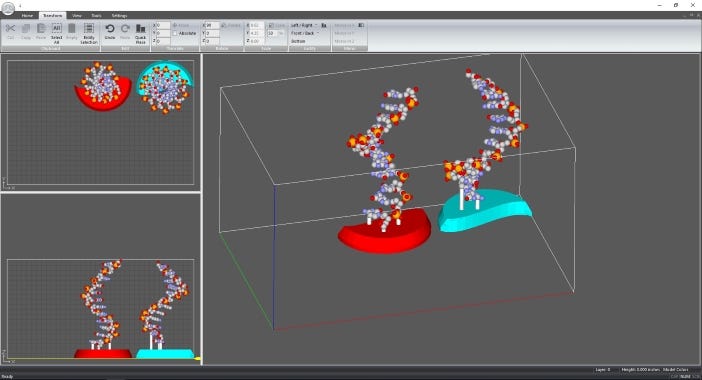Click the Quick Place icon
702x380 pixels.
(141, 29)
